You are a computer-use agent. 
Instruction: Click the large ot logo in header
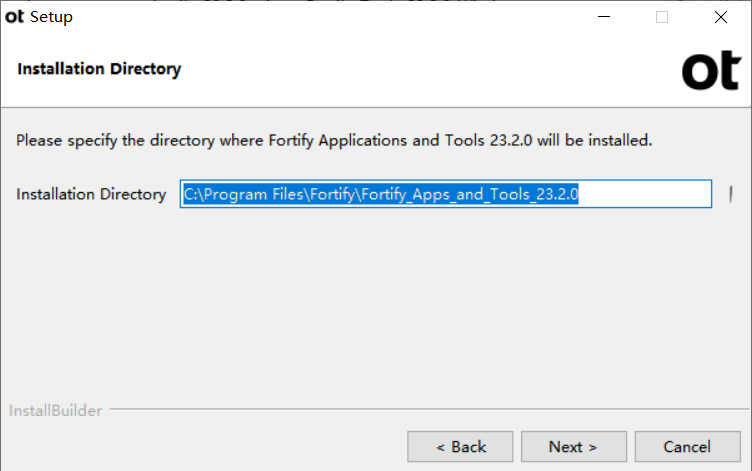click(x=712, y=71)
